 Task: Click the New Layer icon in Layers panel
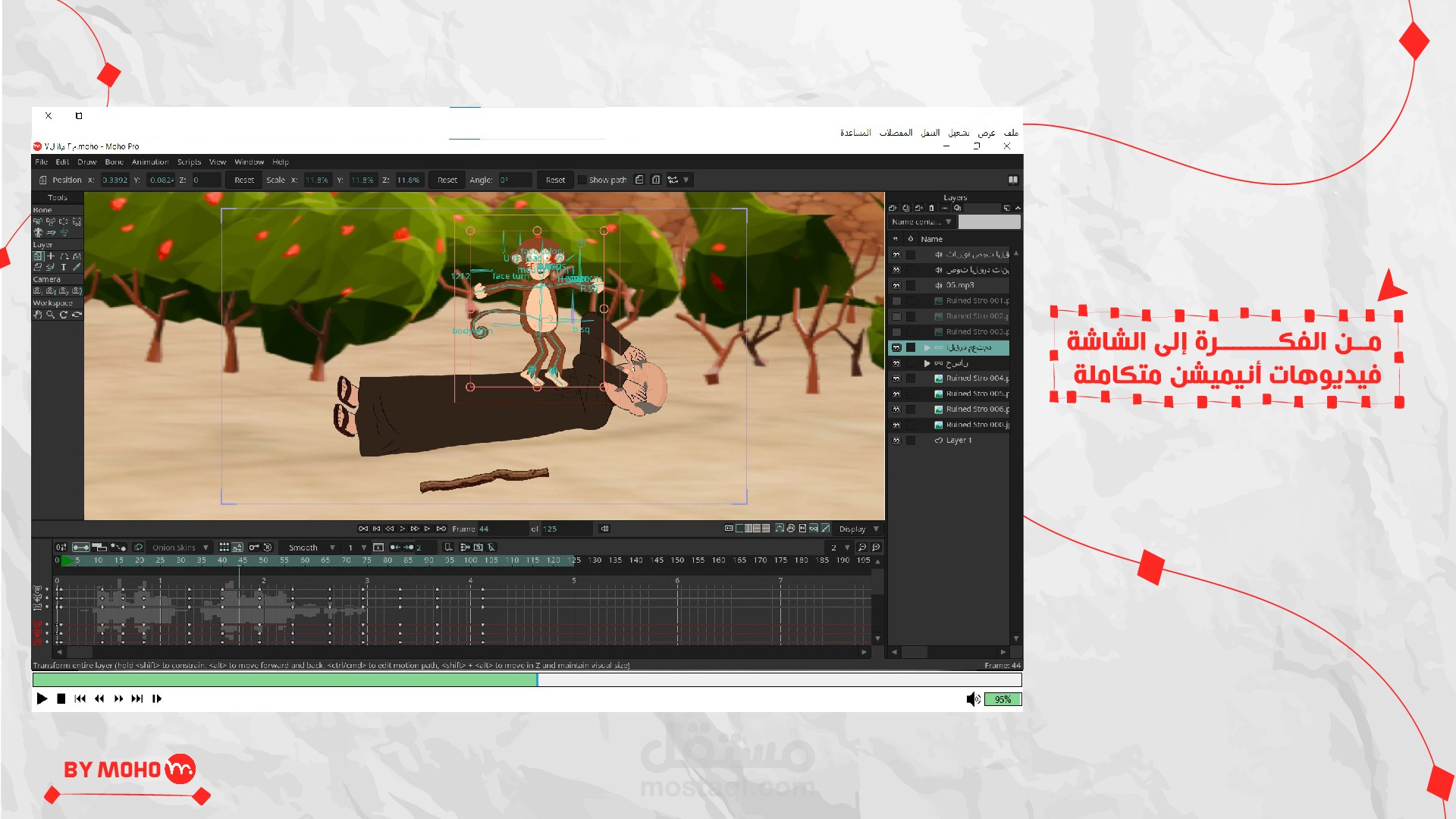click(x=893, y=208)
